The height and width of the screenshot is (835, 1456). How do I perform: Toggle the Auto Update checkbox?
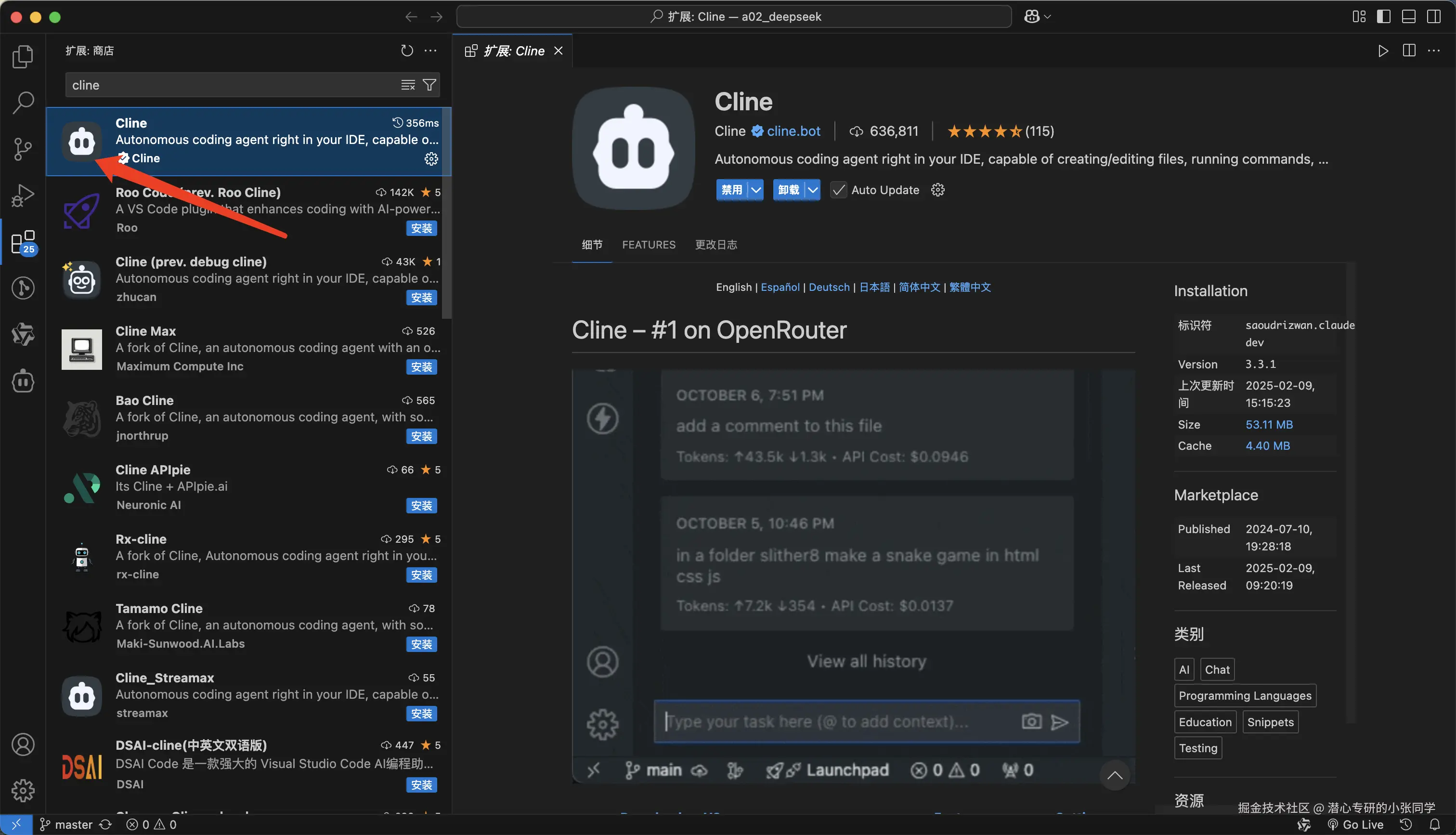click(839, 190)
